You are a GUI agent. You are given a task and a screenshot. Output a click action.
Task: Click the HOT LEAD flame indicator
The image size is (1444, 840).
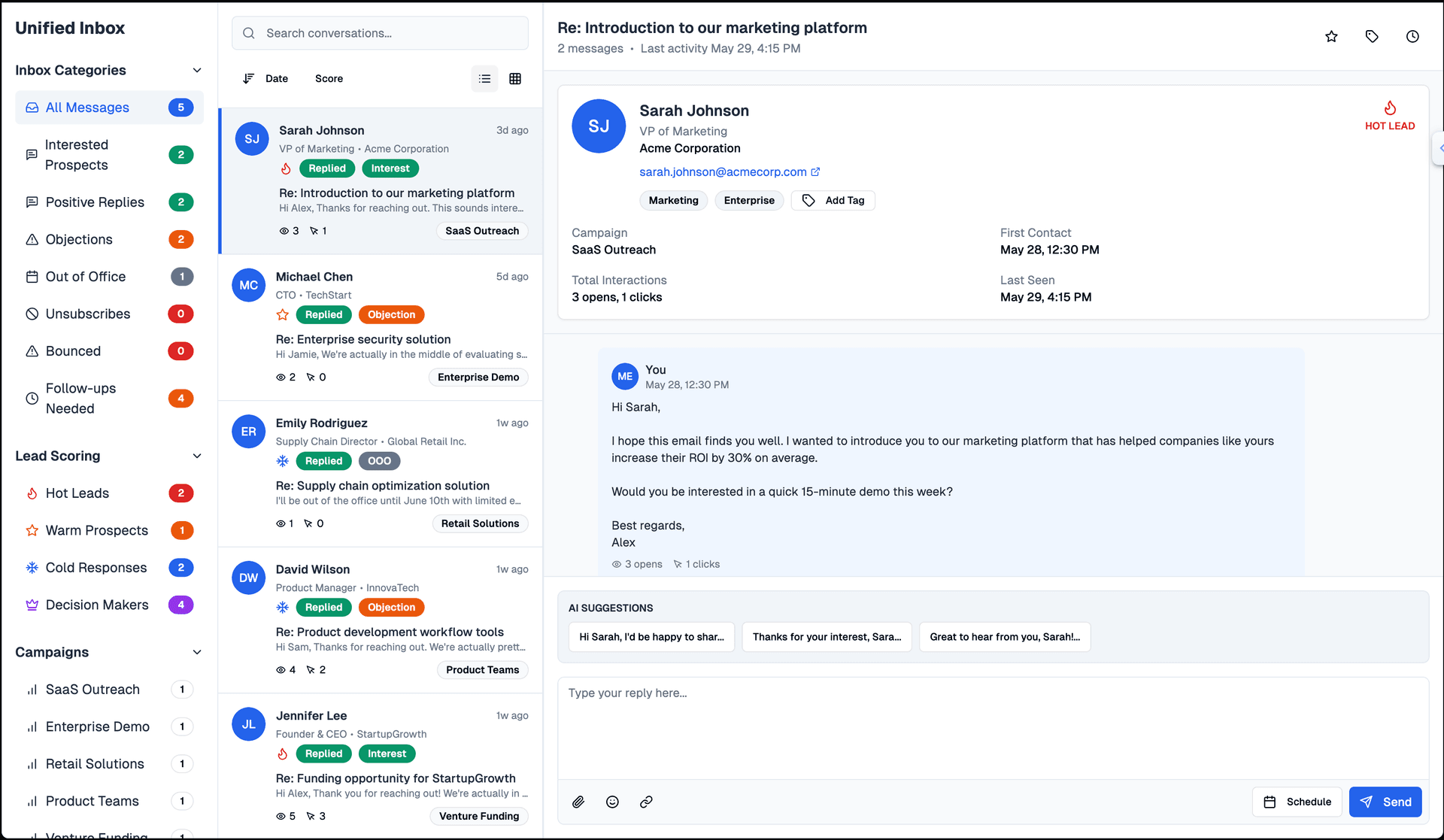(1390, 116)
